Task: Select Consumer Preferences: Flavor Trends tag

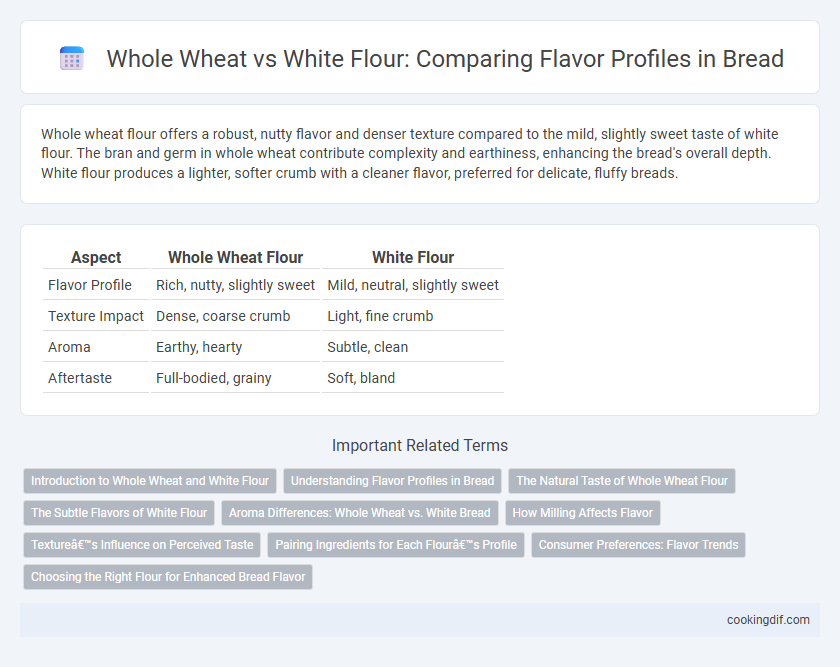Action: tap(638, 545)
